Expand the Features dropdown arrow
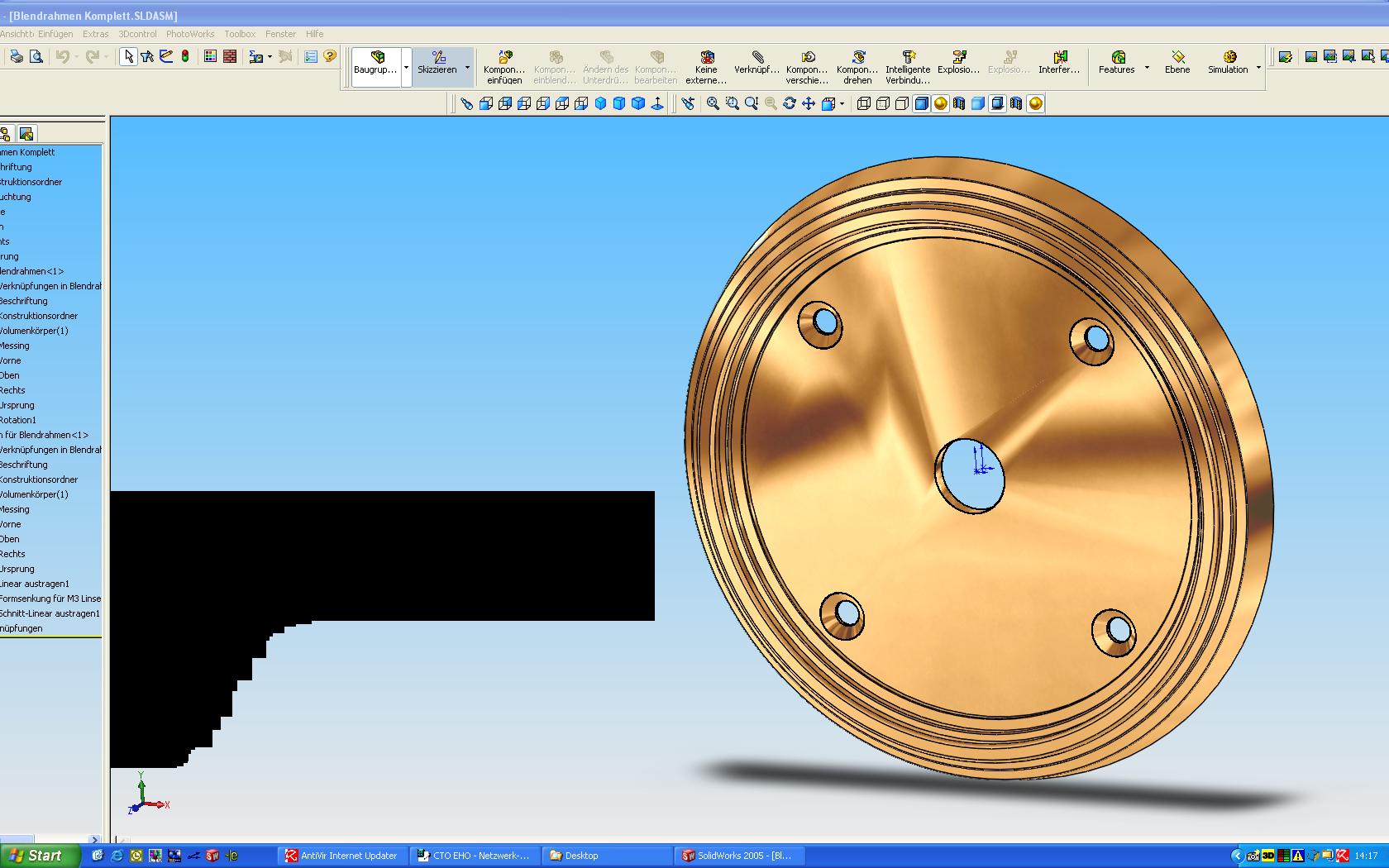 point(1147,68)
